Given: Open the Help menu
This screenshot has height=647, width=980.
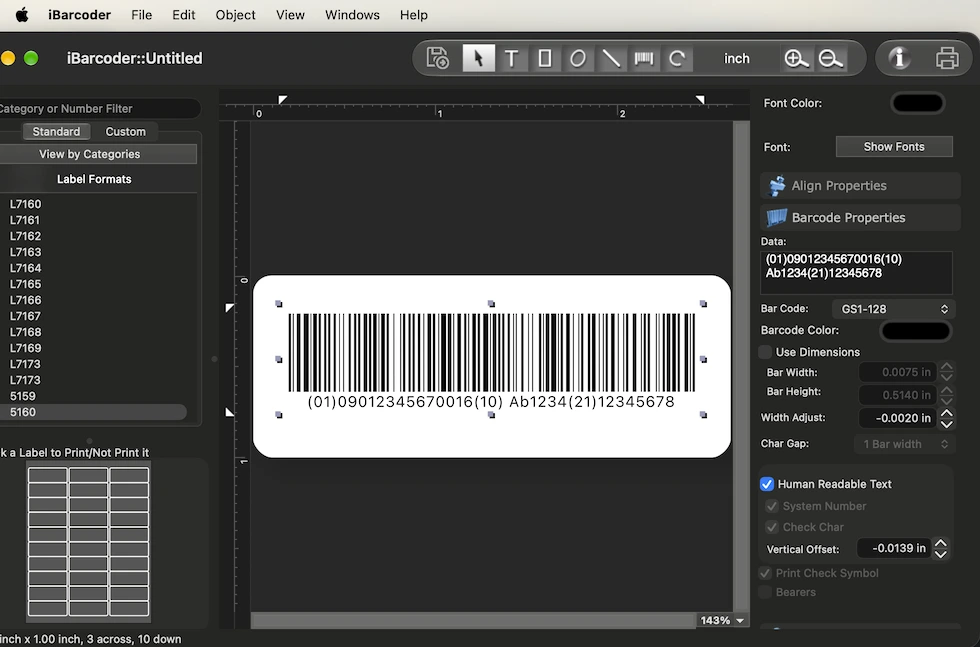Looking at the screenshot, I should click(414, 15).
